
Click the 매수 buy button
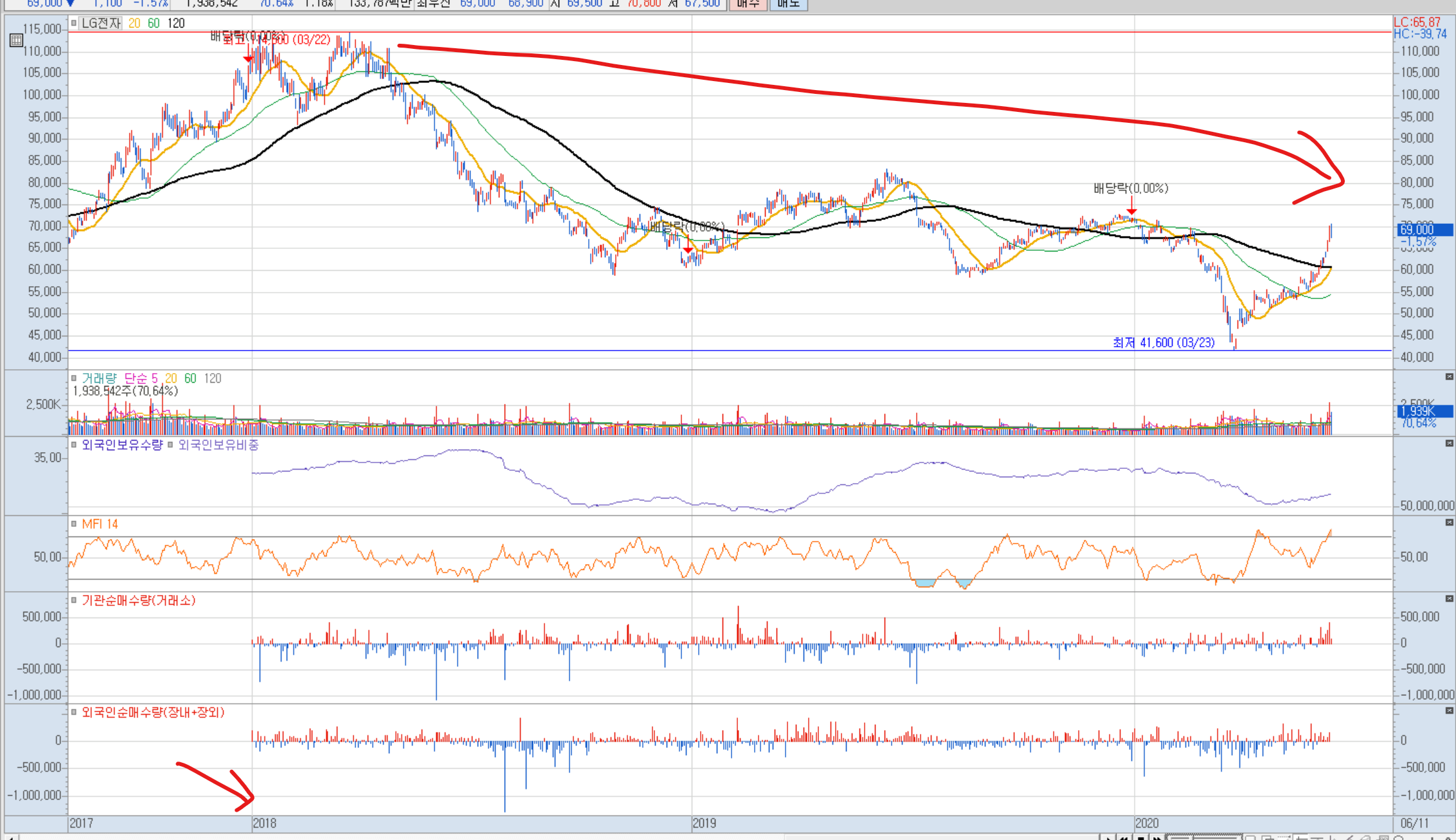point(749,4)
